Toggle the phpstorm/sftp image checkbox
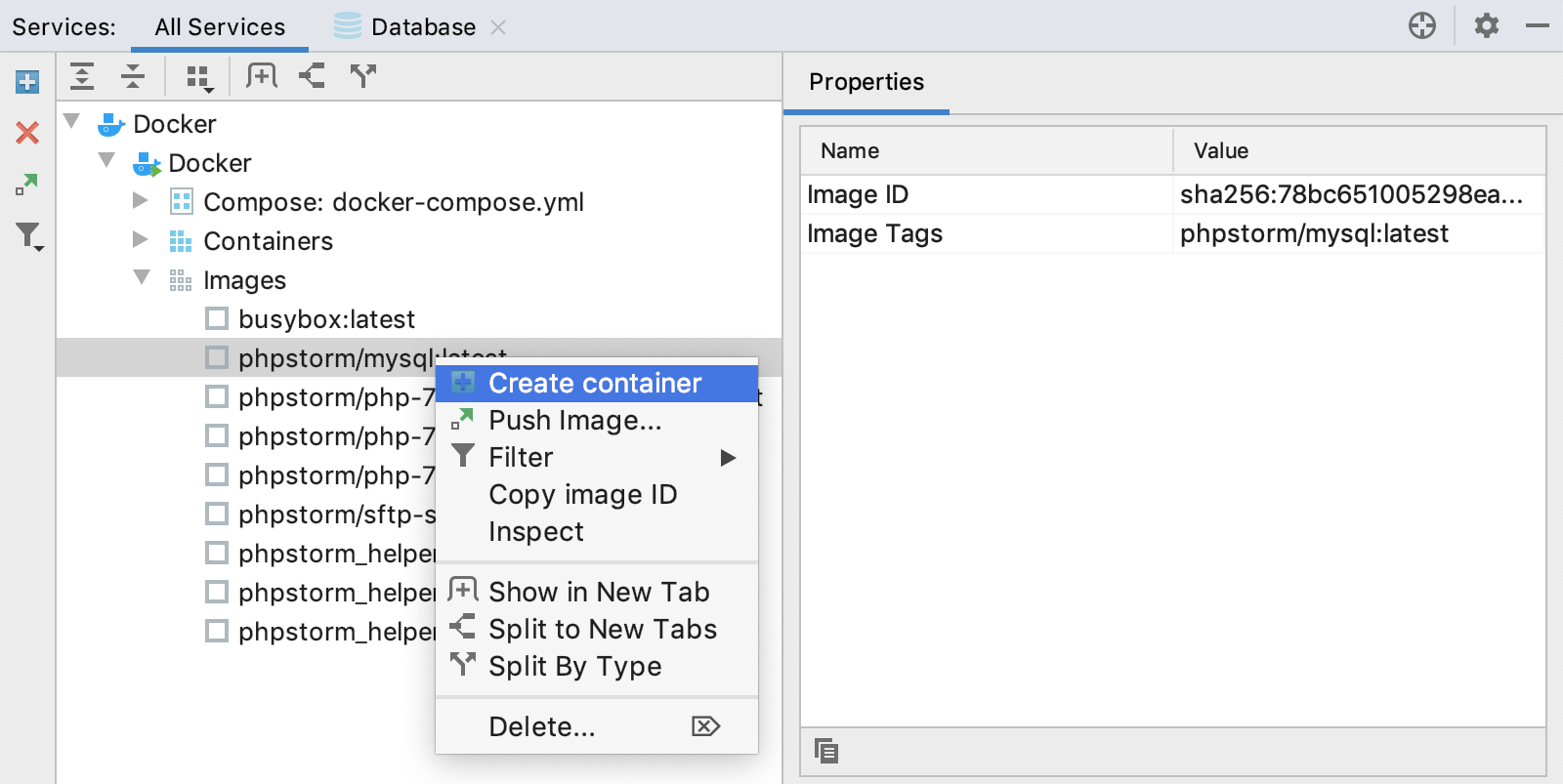1563x784 pixels. [x=217, y=514]
